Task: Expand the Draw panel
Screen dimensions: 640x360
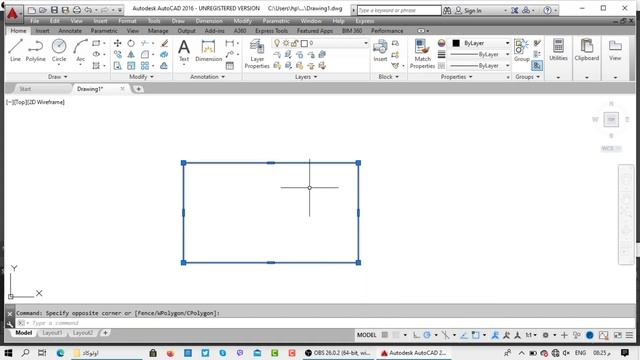Action: (58, 77)
